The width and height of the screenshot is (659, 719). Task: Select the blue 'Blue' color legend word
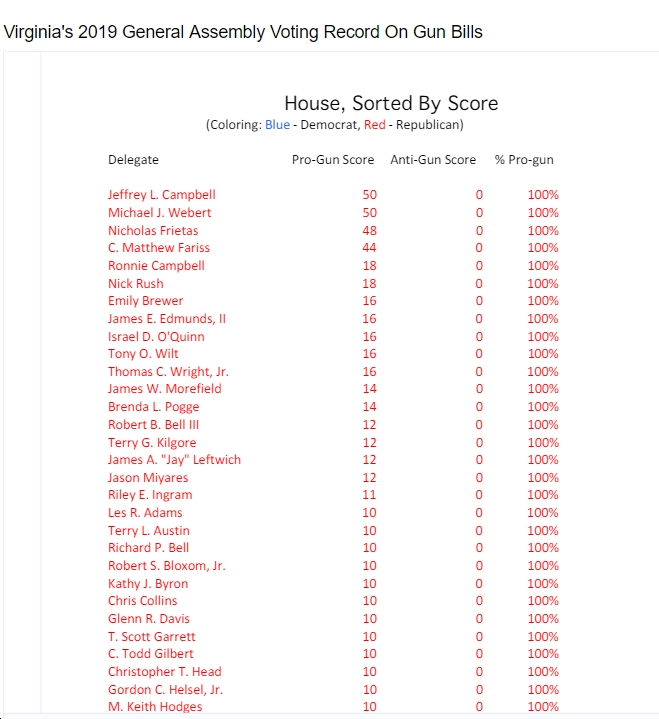point(277,125)
